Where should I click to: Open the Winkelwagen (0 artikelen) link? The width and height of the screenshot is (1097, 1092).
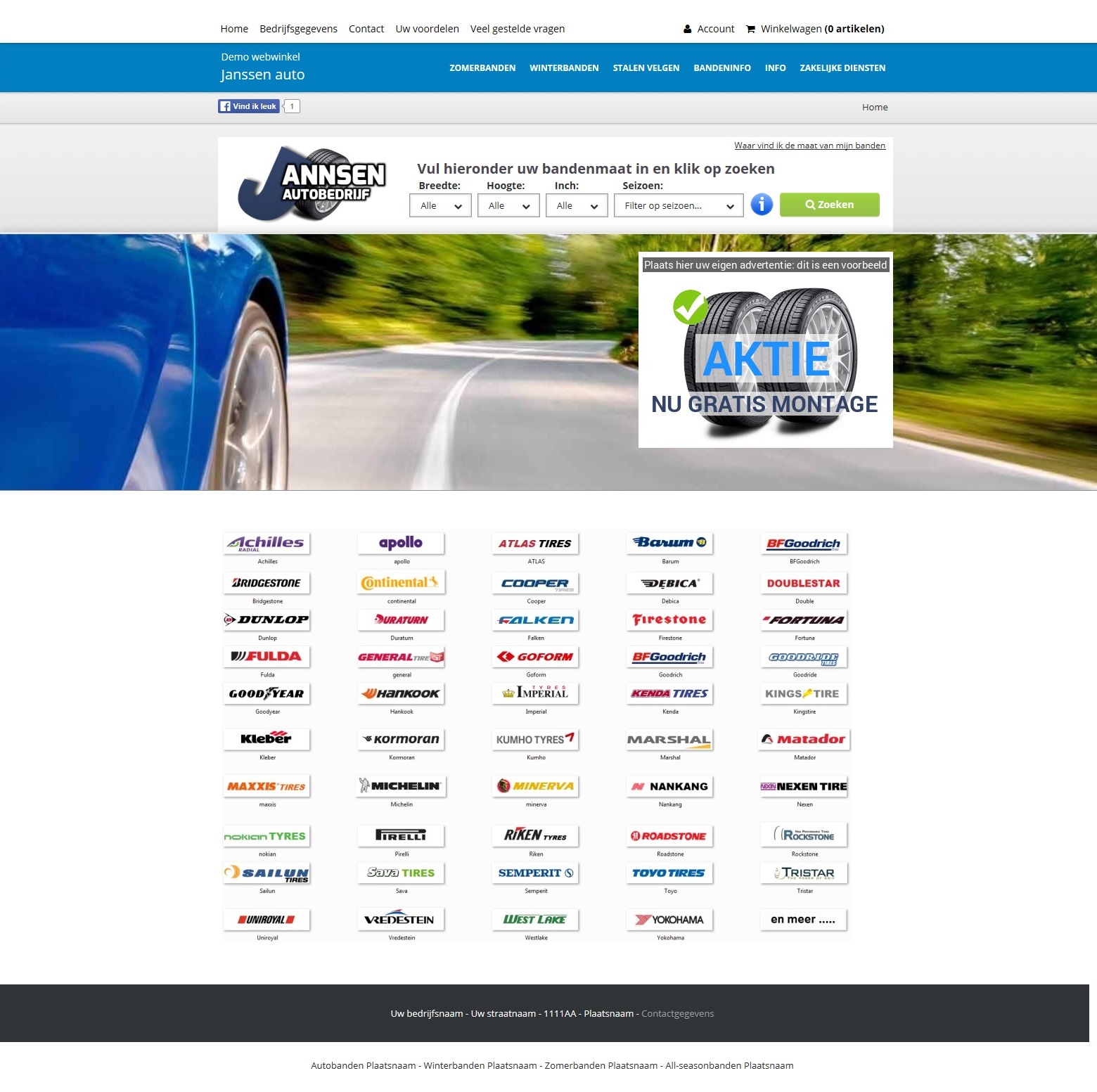(823, 29)
